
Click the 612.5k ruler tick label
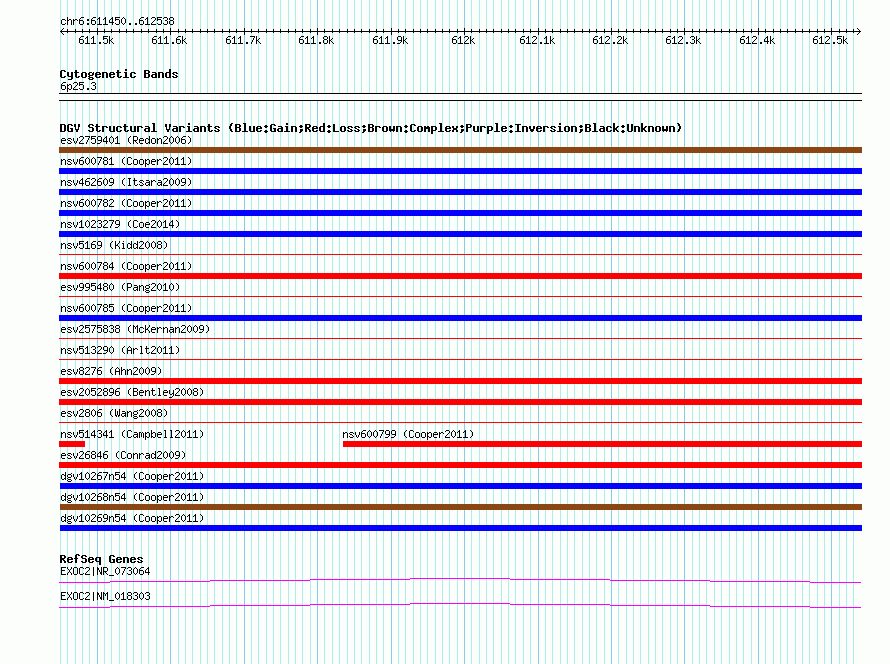point(830,40)
